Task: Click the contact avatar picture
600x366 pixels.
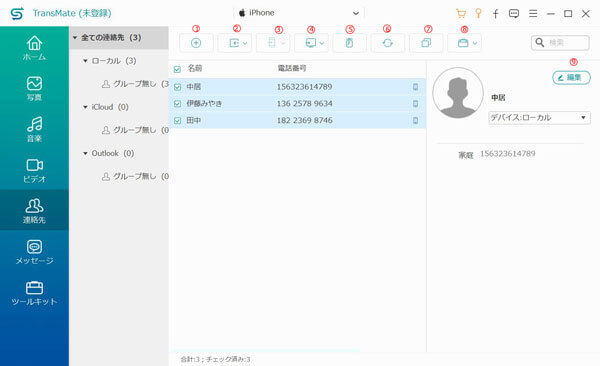Action: tap(458, 93)
